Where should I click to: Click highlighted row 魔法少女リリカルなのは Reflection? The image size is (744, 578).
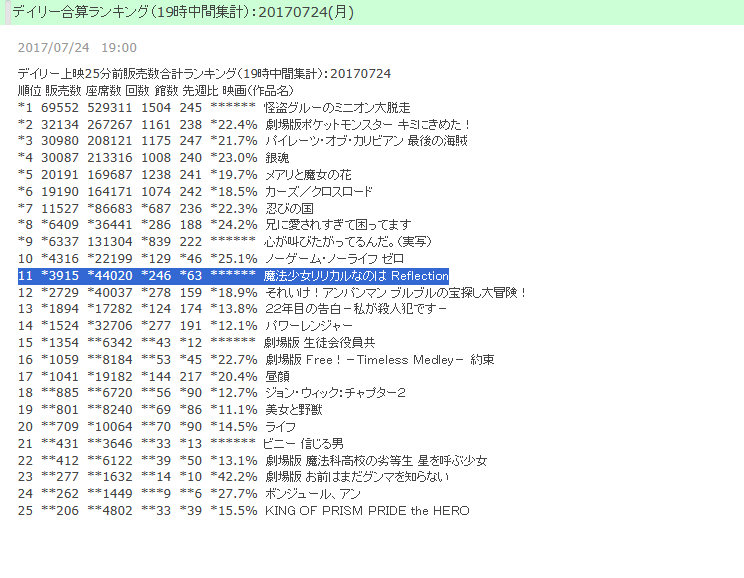pos(233,276)
